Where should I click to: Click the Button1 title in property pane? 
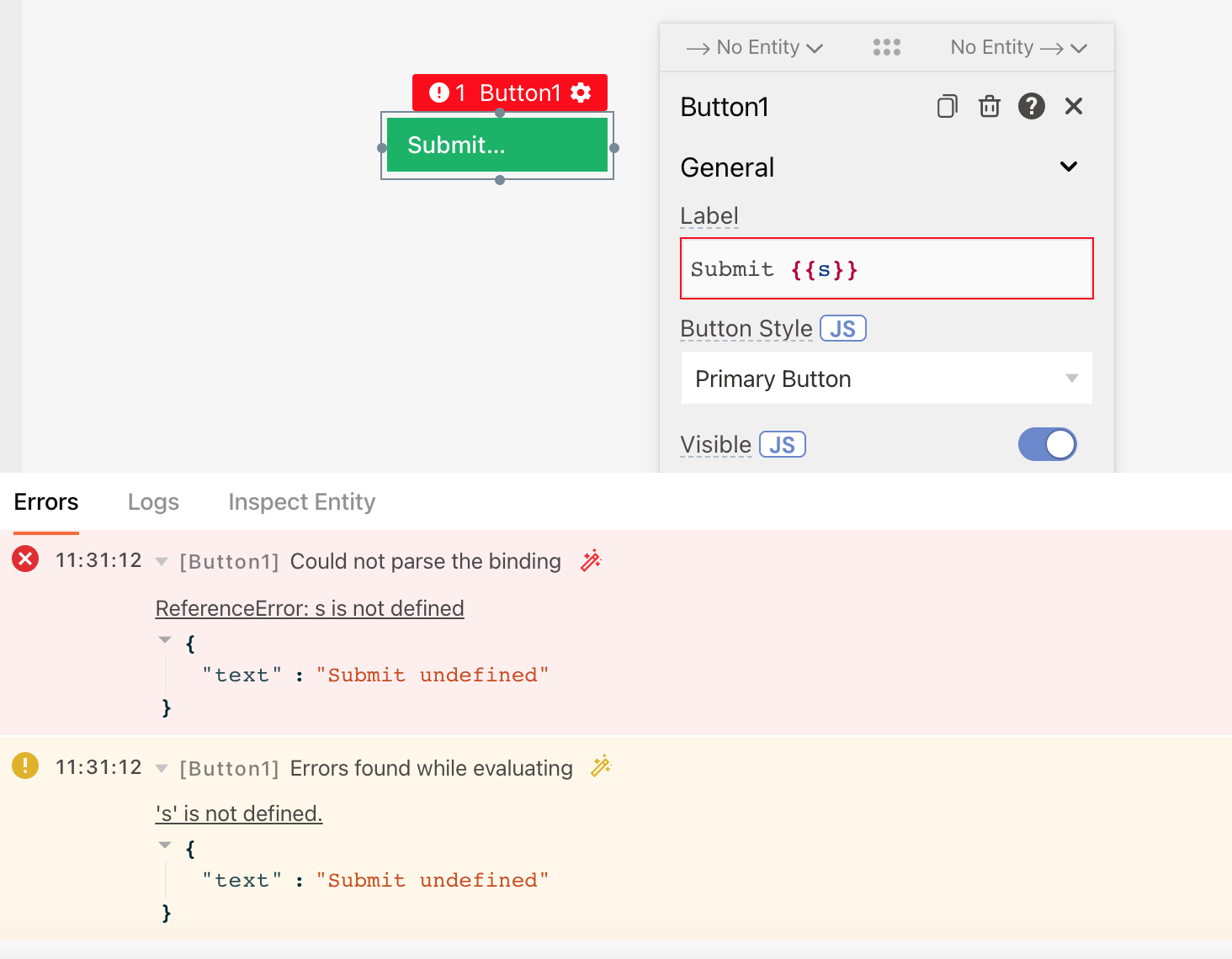click(x=725, y=108)
